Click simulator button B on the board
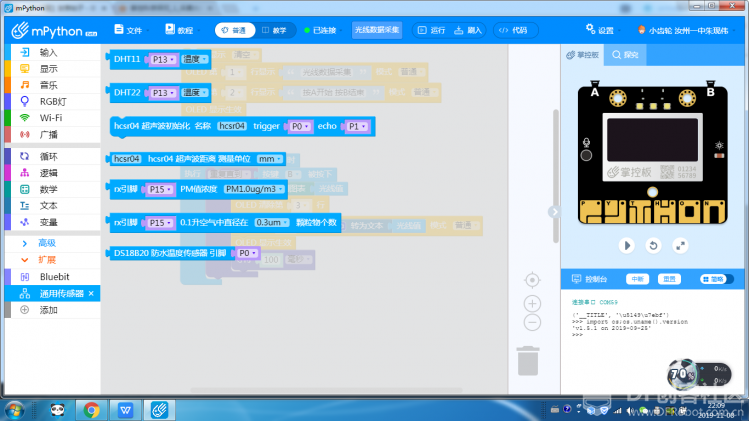The width and height of the screenshot is (749, 421). pos(710,89)
